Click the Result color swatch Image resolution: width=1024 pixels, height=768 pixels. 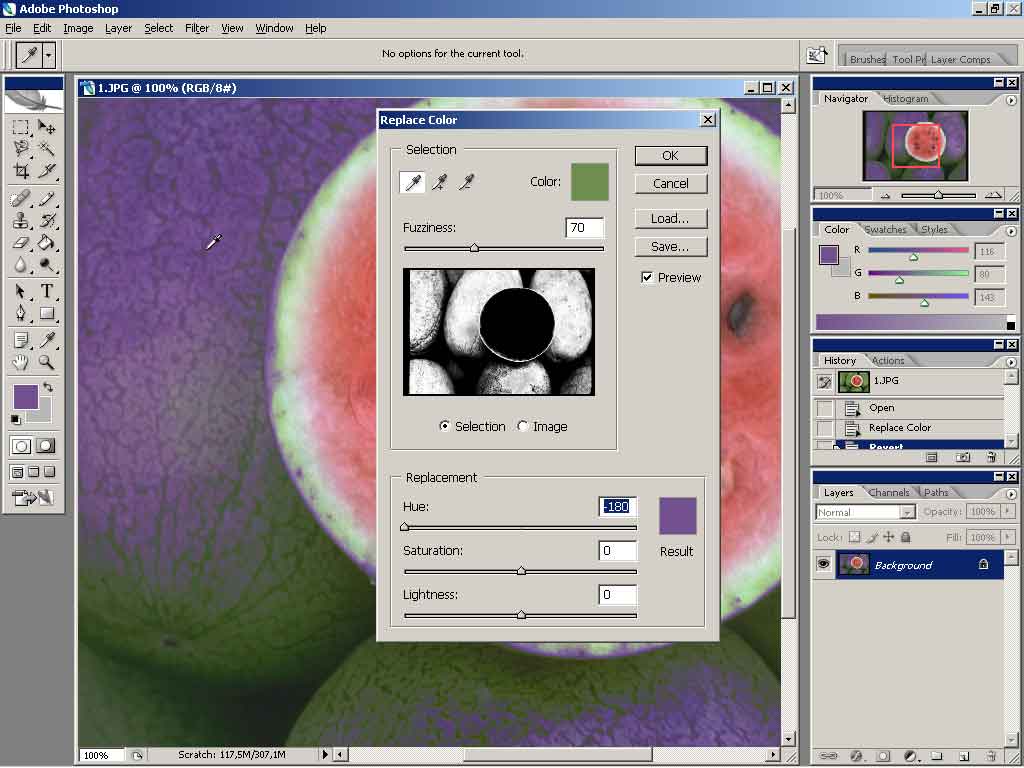coord(677,516)
